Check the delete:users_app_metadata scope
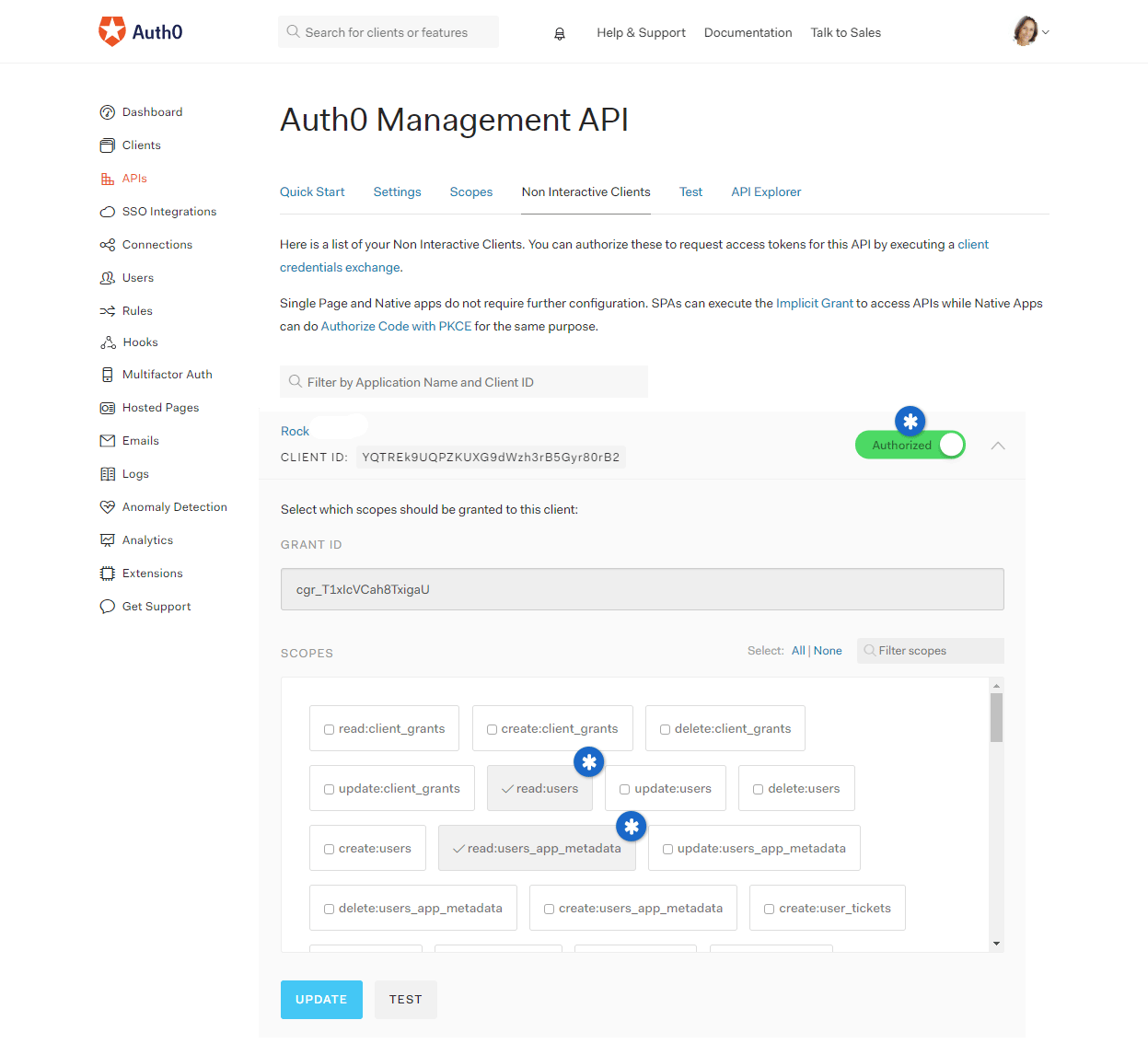The width and height of the screenshot is (1148, 1055). pyautogui.click(x=329, y=909)
